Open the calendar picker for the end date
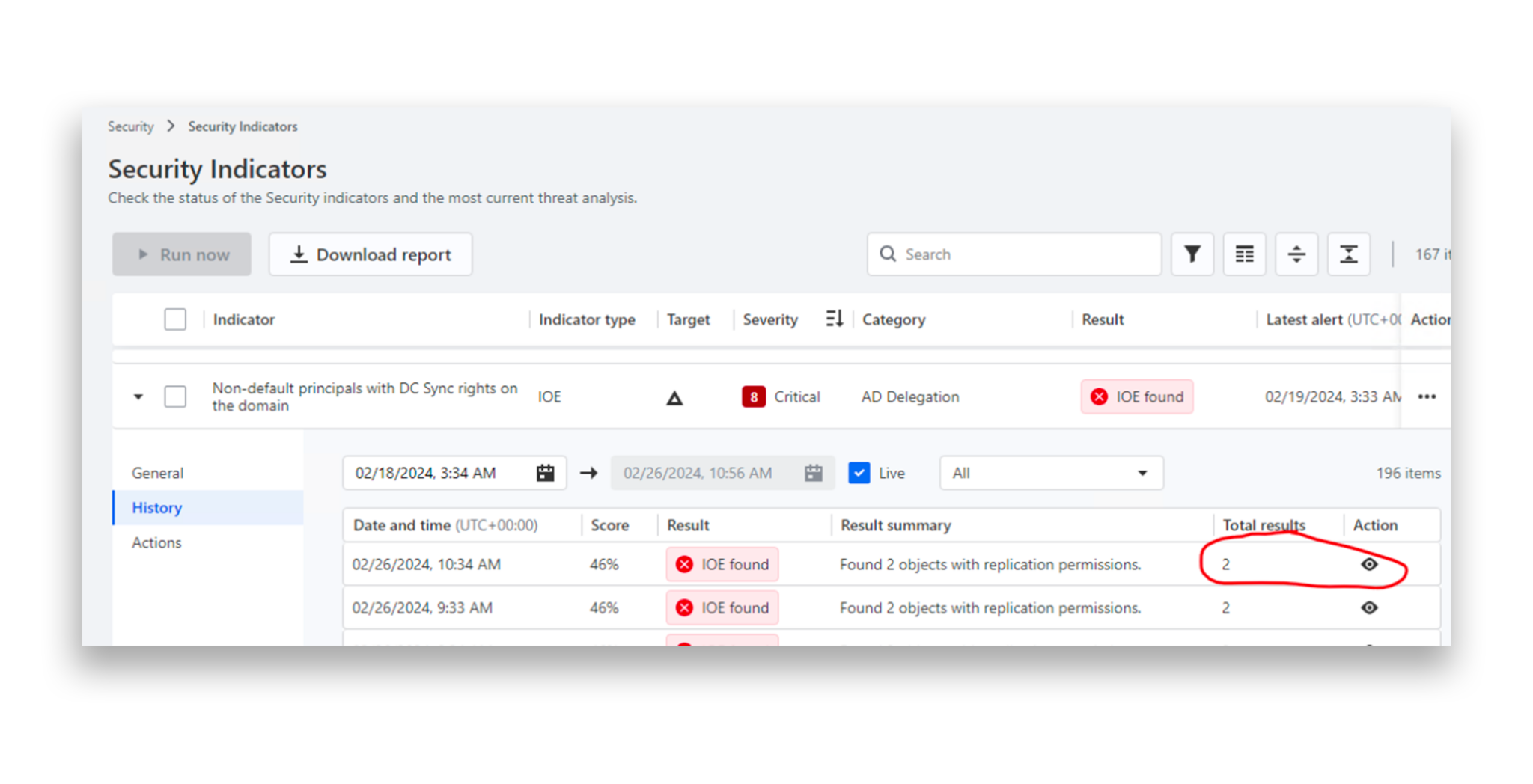Image resolution: width=1533 pixels, height=784 pixels. [x=814, y=472]
